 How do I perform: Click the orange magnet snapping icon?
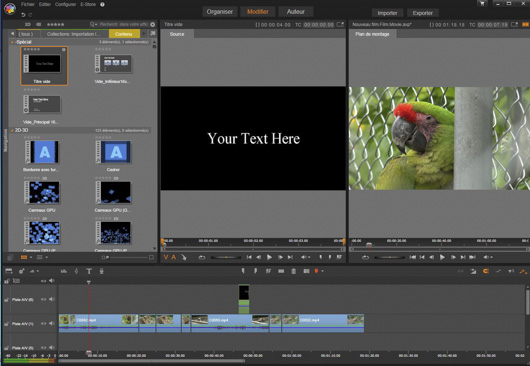[486, 271]
